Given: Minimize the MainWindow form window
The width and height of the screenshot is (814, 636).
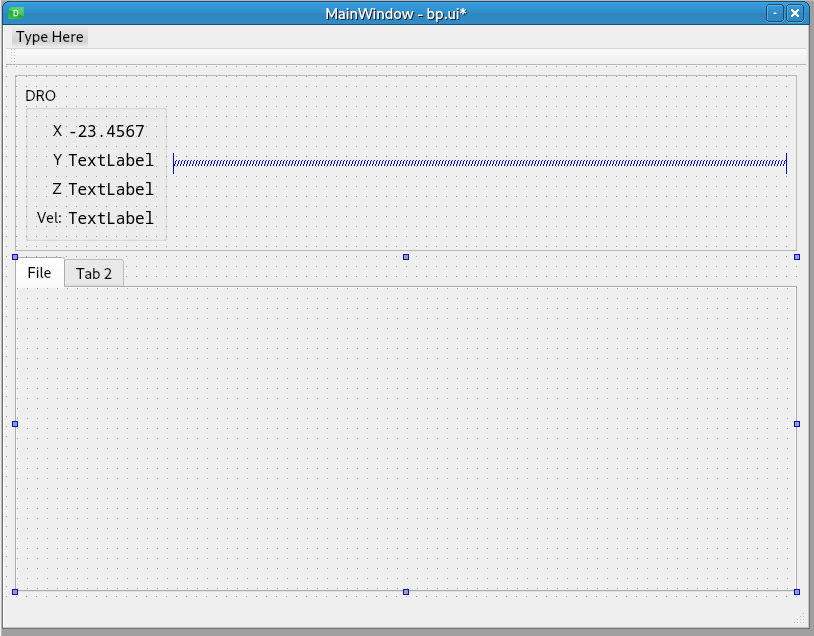Looking at the screenshot, I should pos(775,13).
